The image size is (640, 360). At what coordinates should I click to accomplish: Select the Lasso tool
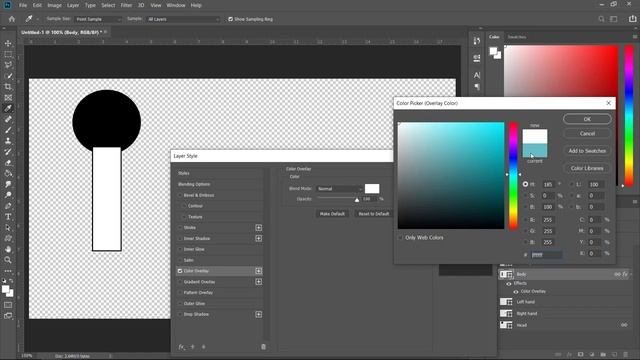pyautogui.click(x=8, y=65)
